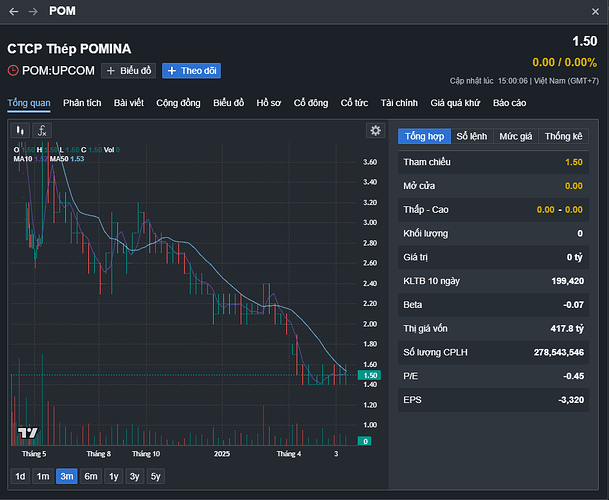Open chart type candlestick selector
609x500 pixels.
pyautogui.click(x=19, y=130)
